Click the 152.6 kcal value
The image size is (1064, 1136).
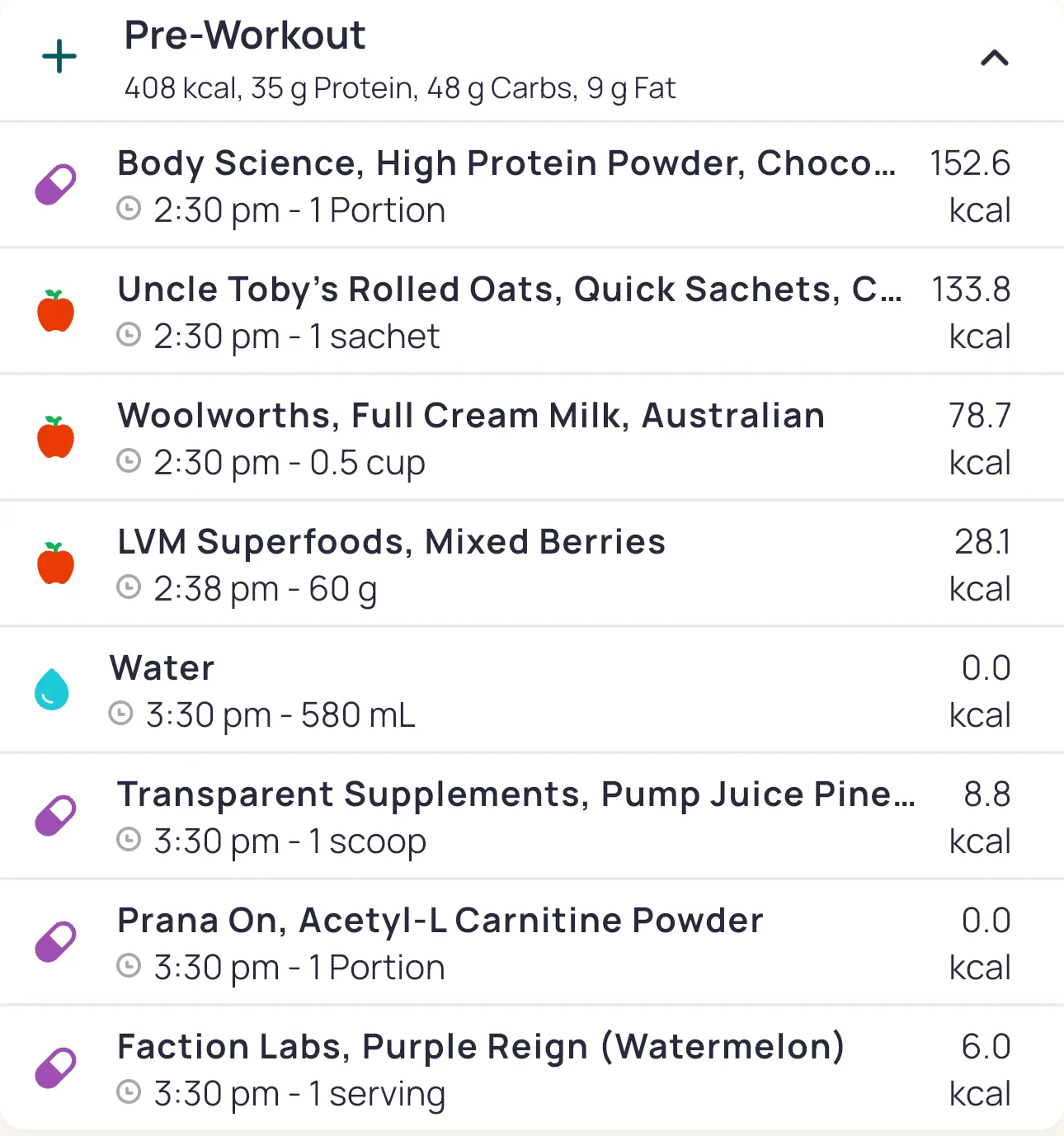(x=970, y=164)
